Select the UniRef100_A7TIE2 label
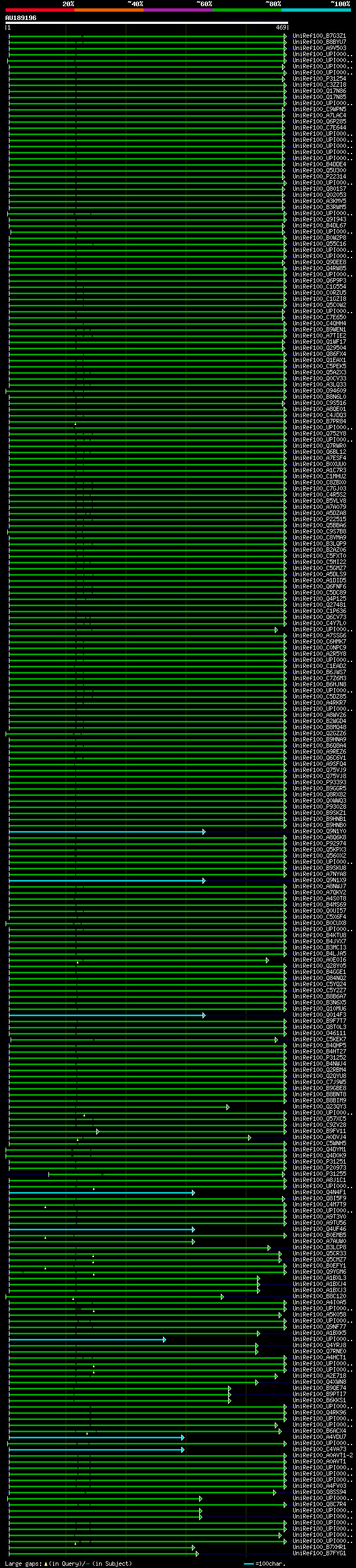This screenshot has height=1568, width=356. coord(319,335)
